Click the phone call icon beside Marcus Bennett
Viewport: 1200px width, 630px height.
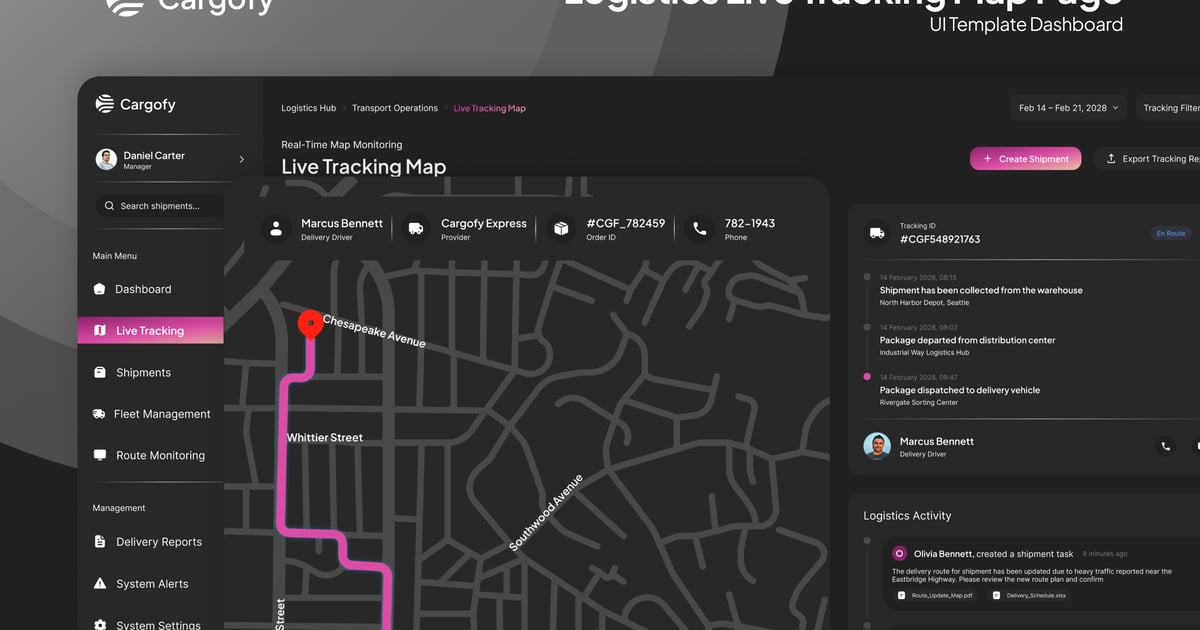(1165, 447)
